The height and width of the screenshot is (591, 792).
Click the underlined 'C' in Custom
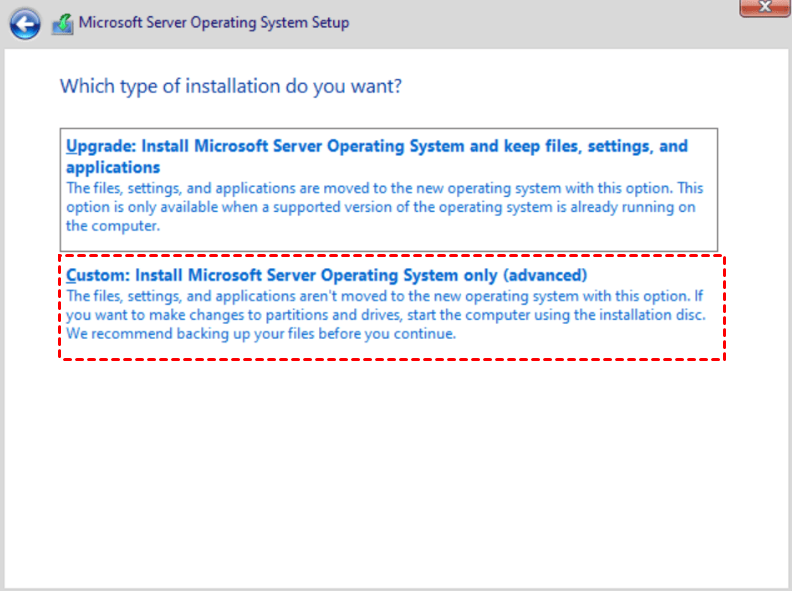(x=72, y=275)
